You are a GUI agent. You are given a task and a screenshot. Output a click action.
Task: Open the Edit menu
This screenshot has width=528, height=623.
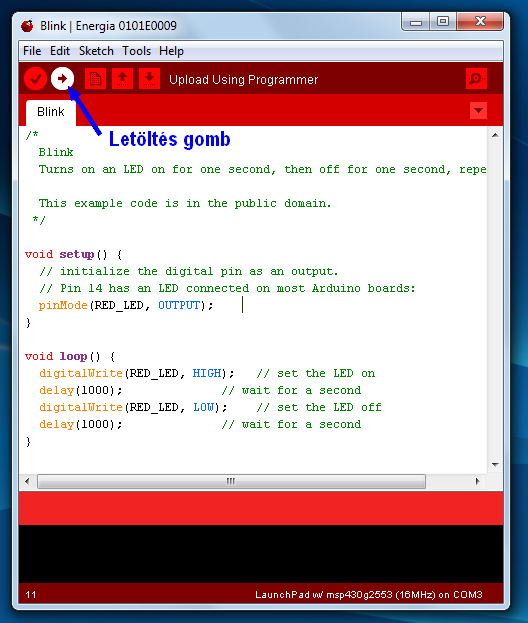pyautogui.click(x=60, y=51)
